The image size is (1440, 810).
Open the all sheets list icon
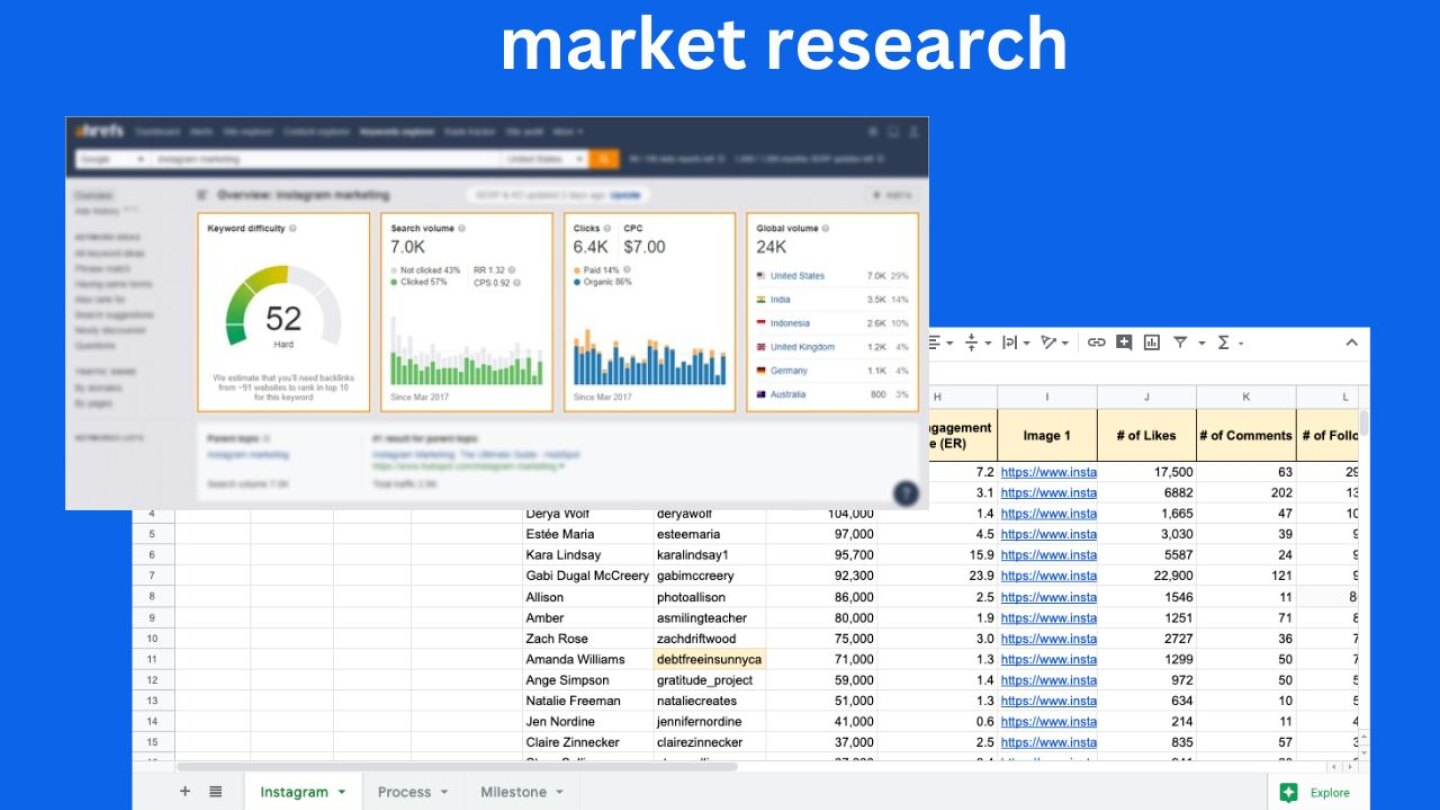pyautogui.click(x=215, y=791)
